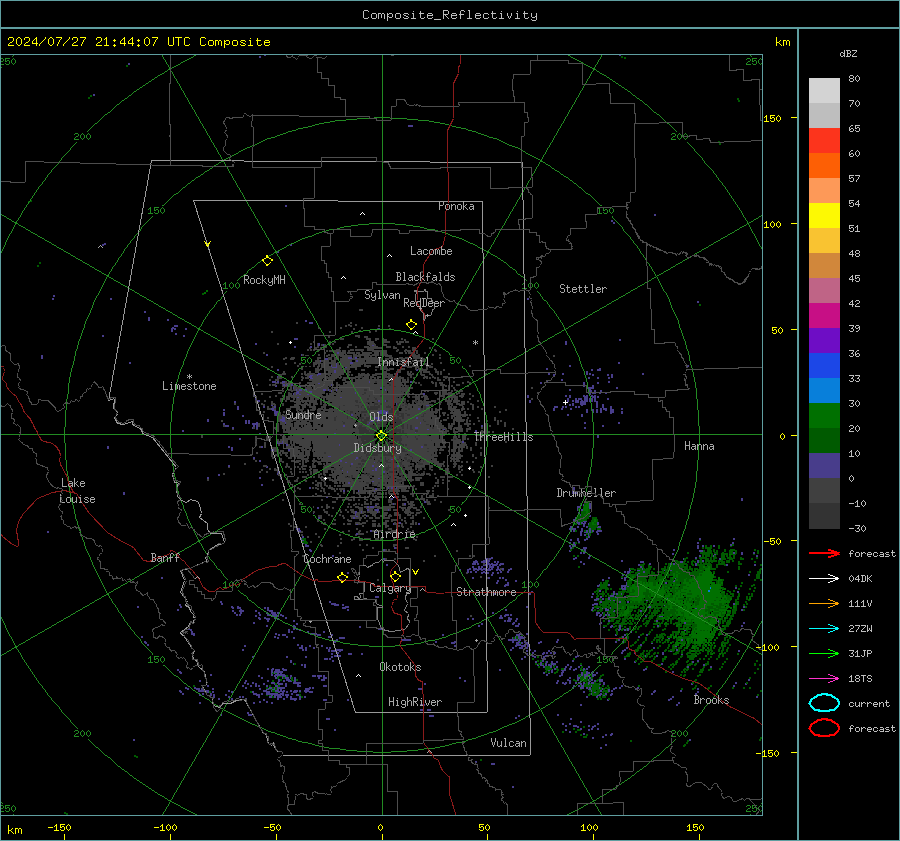Pick the bright yellow 51-54 dBZ swatch
The image size is (900, 841).
(824, 215)
